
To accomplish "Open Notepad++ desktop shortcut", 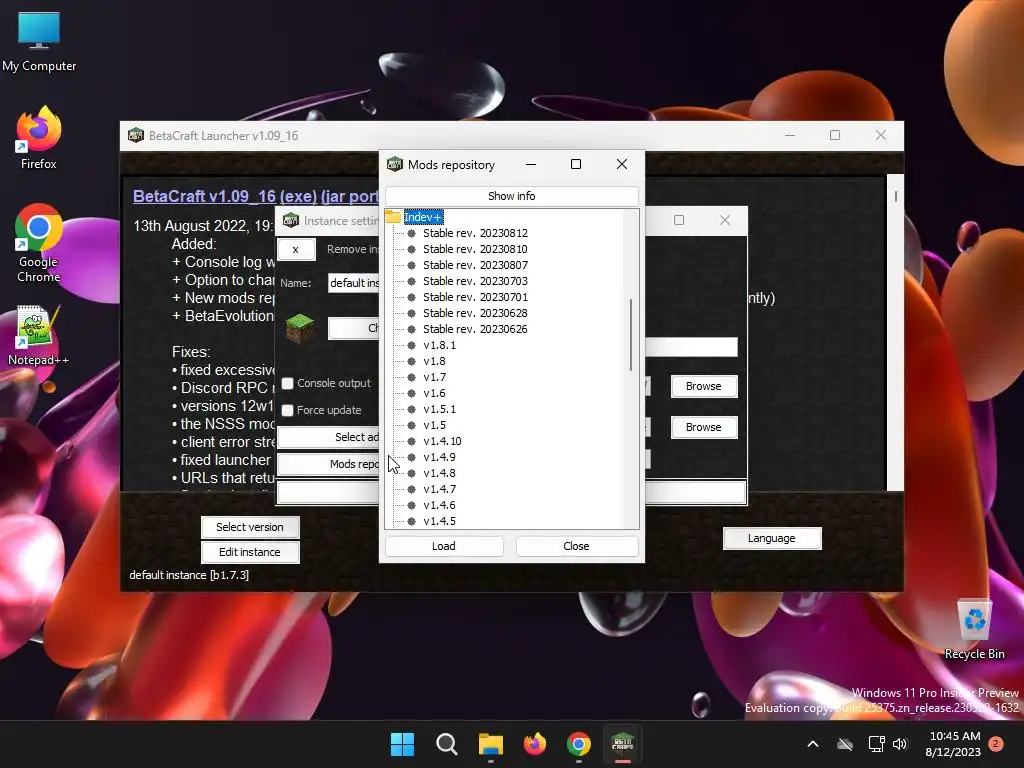I will [x=39, y=336].
